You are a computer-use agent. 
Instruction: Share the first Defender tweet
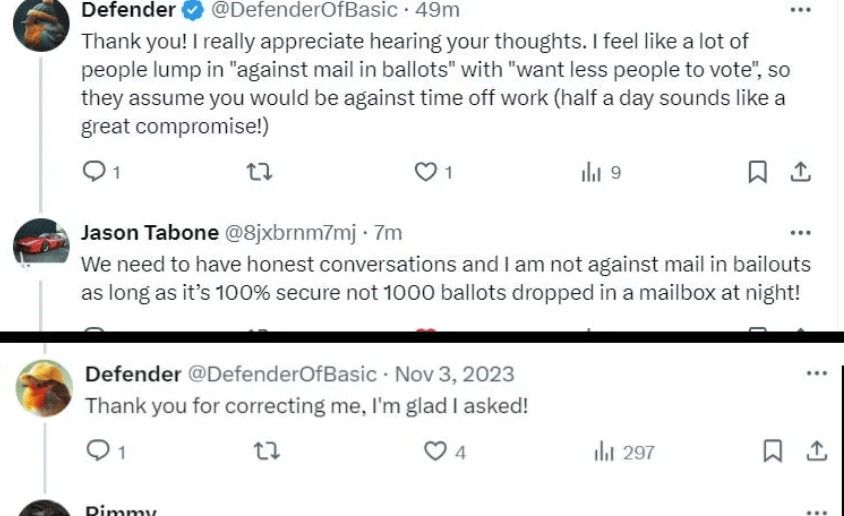coord(800,172)
